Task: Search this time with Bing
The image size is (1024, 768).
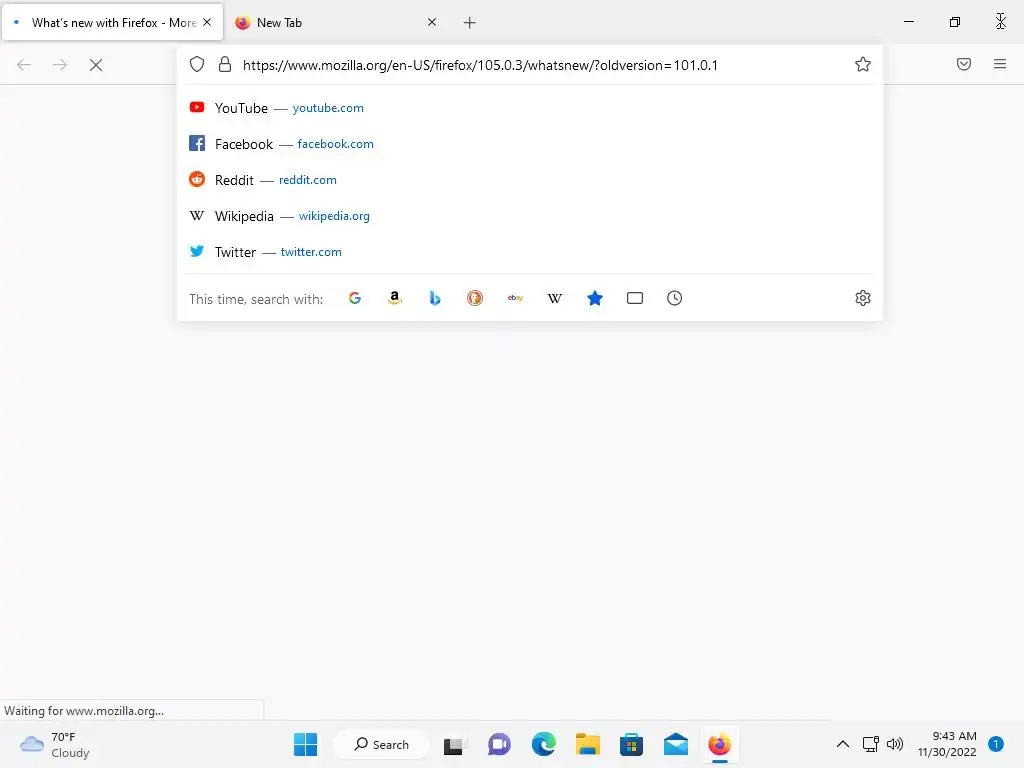Action: (435, 298)
